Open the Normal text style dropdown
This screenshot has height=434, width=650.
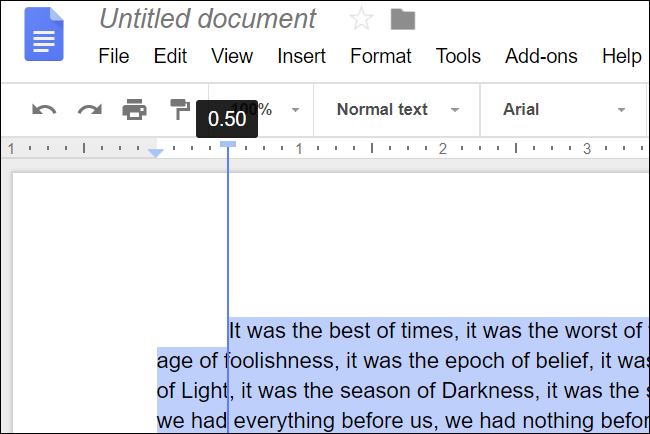(x=397, y=110)
